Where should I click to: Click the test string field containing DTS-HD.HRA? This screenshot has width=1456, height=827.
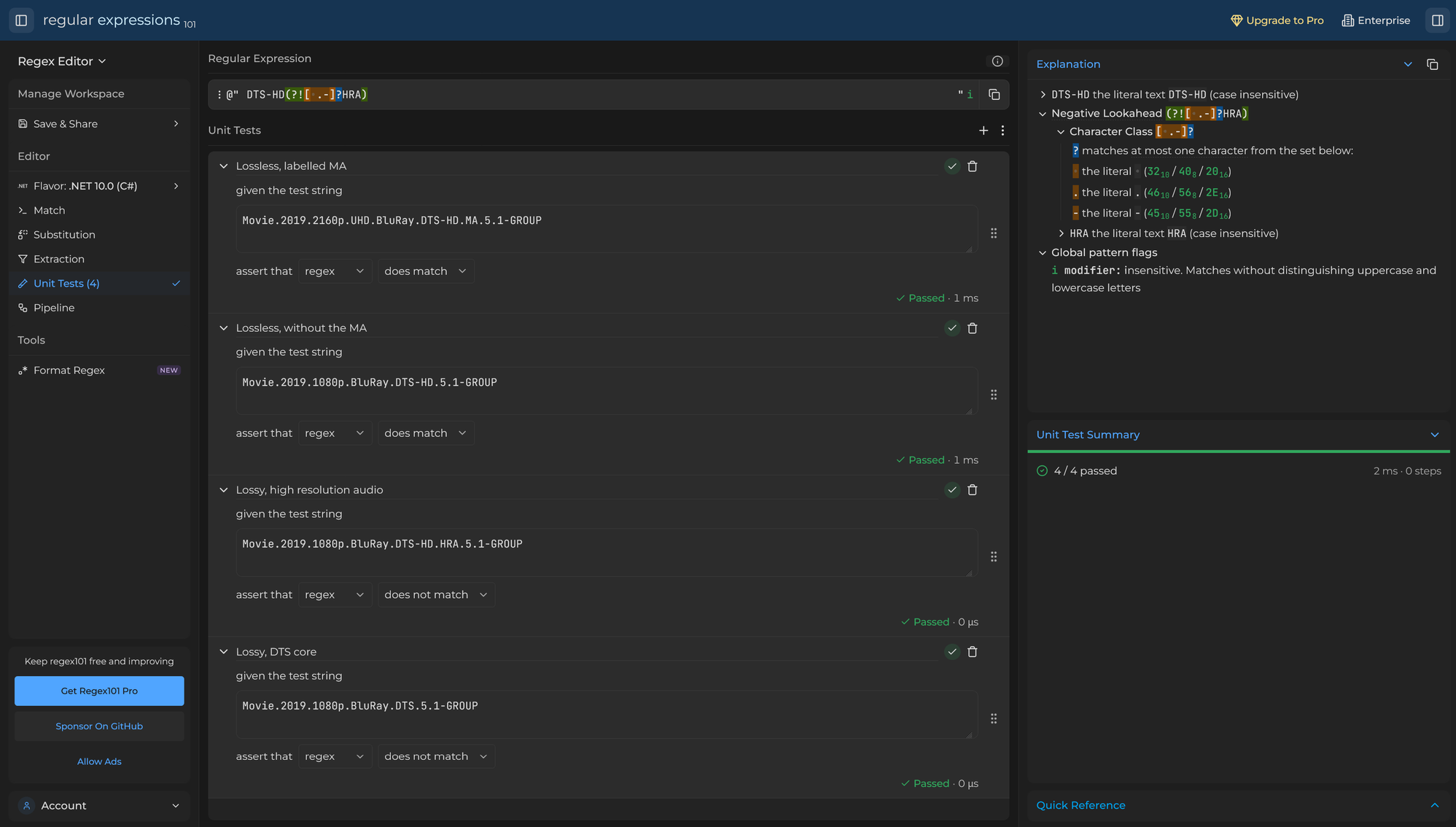[x=606, y=552]
